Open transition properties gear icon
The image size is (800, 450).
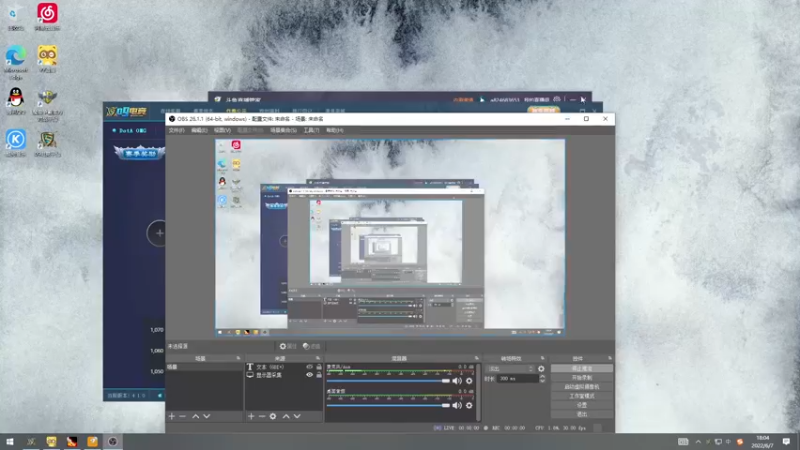coord(541,368)
